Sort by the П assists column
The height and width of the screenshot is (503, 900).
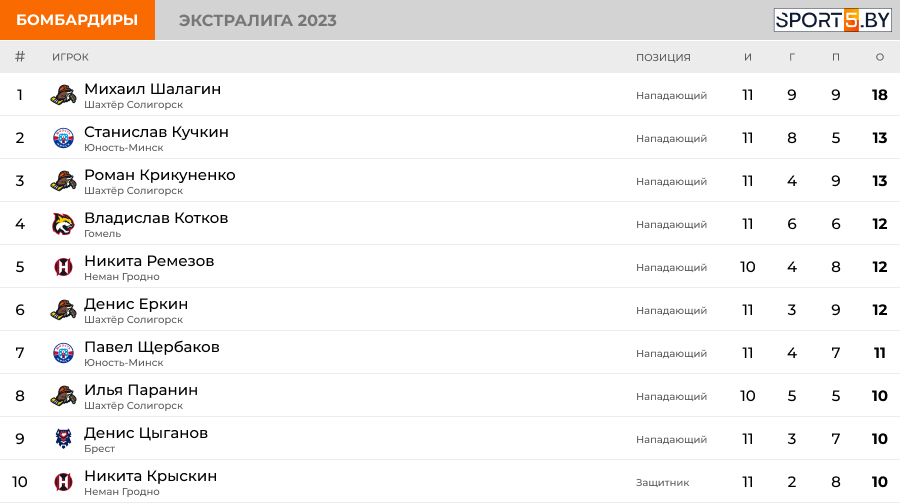[x=836, y=57]
